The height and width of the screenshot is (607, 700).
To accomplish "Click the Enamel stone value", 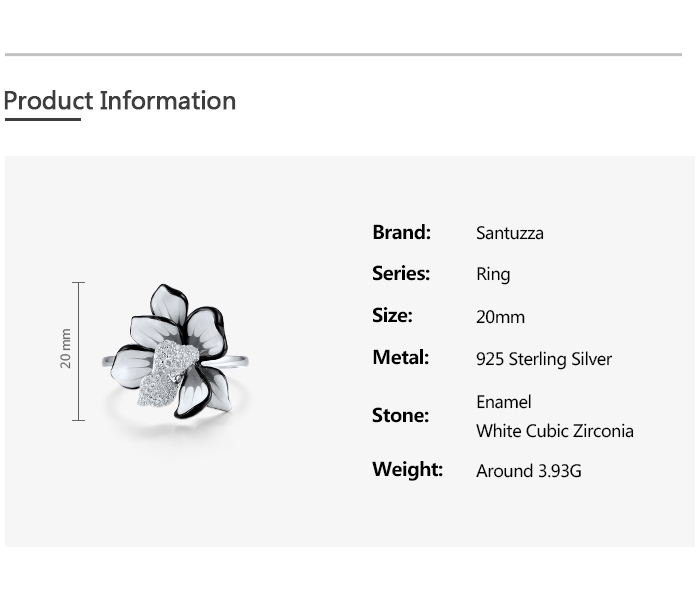I will [504, 402].
